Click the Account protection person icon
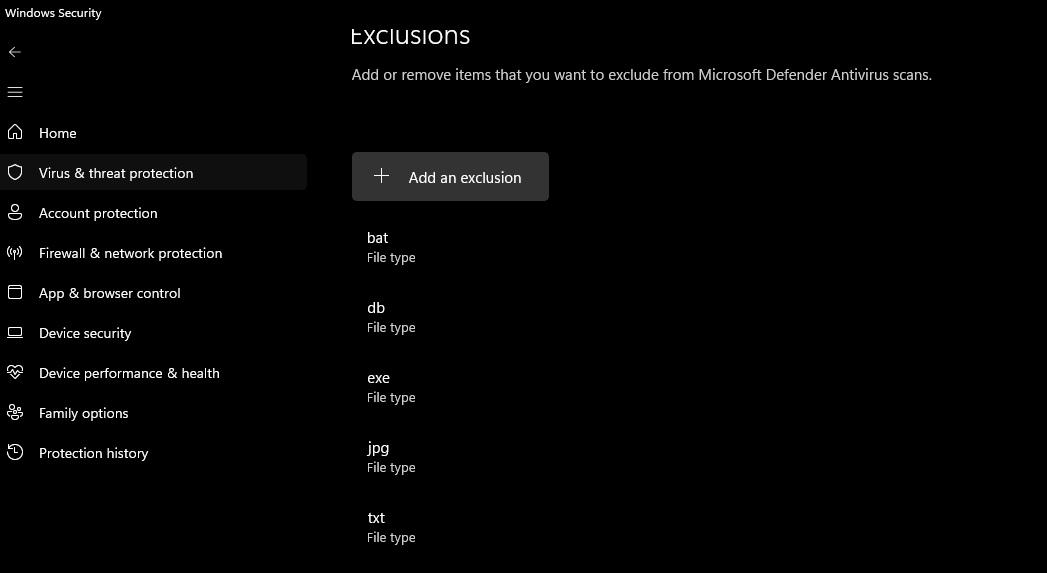Image resolution: width=1047 pixels, height=573 pixels. click(15, 212)
